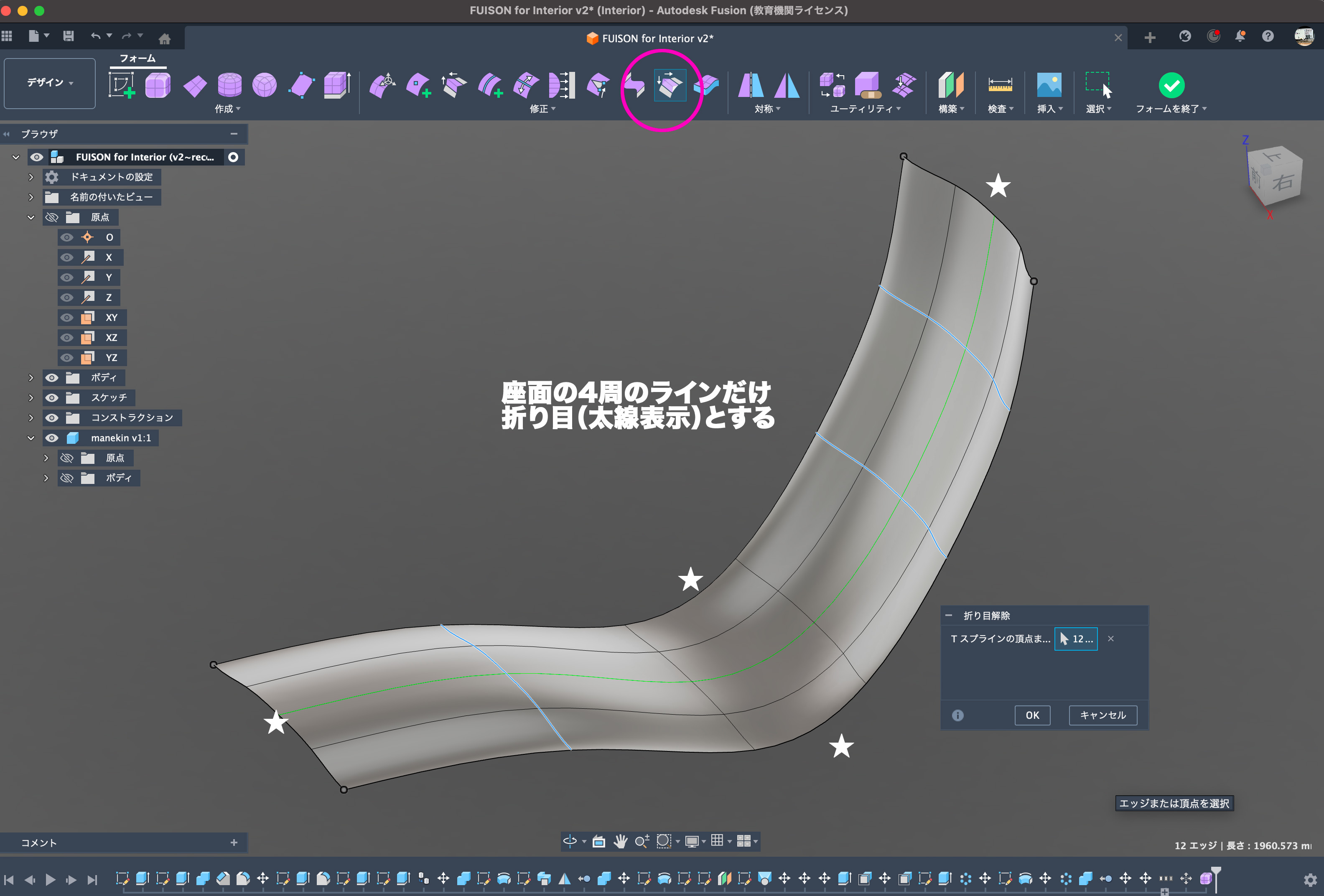
Task: Hide the XY origin plane
Action: click(x=66, y=317)
